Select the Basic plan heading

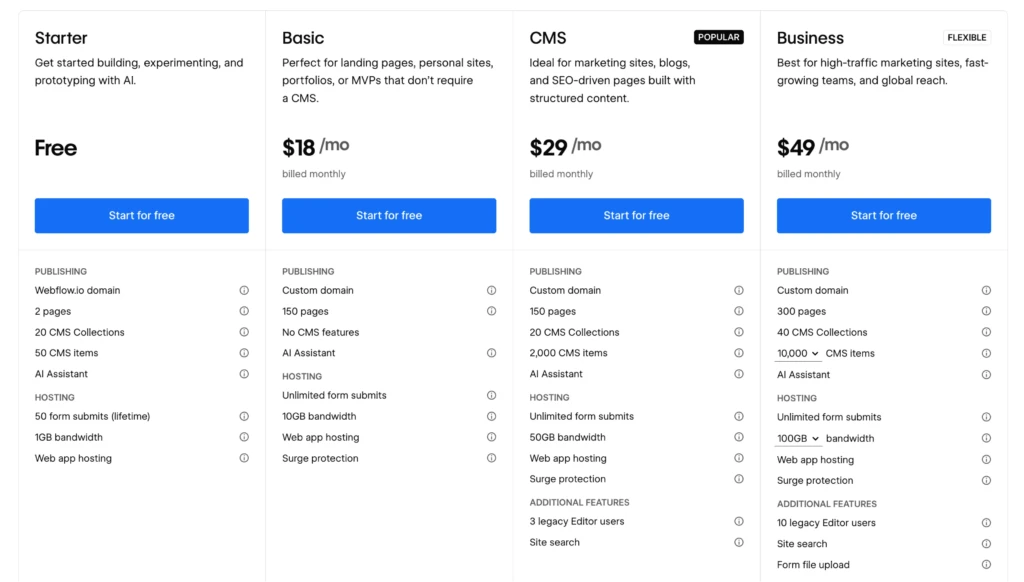coord(302,38)
